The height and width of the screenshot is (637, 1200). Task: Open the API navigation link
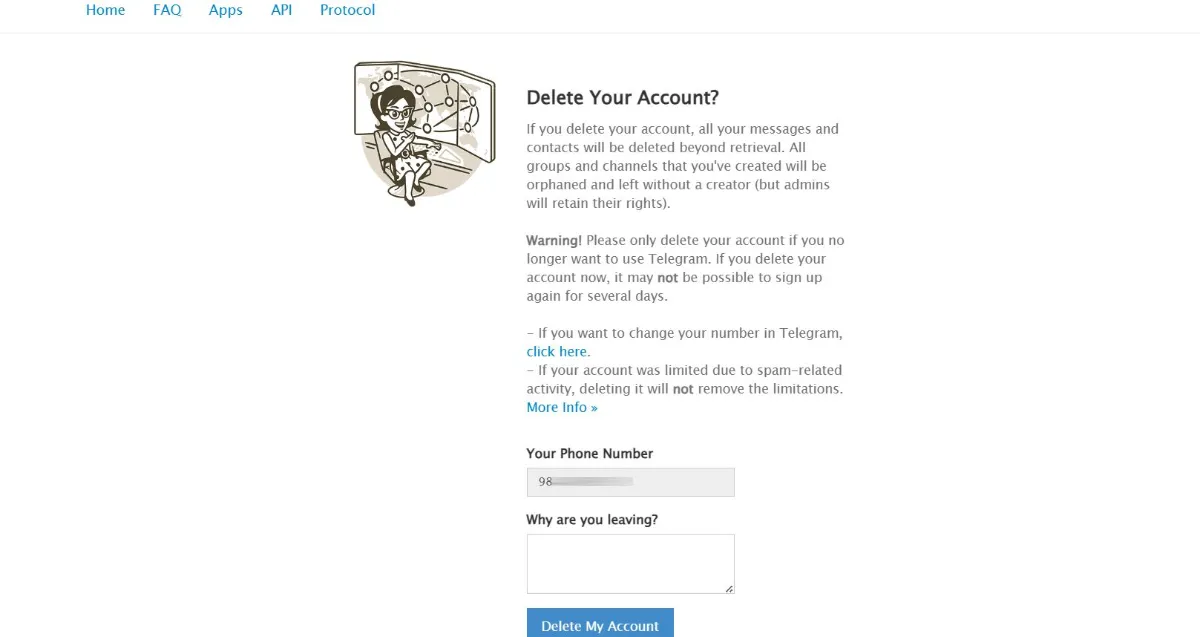pyautogui.click(x=281, y=10)
